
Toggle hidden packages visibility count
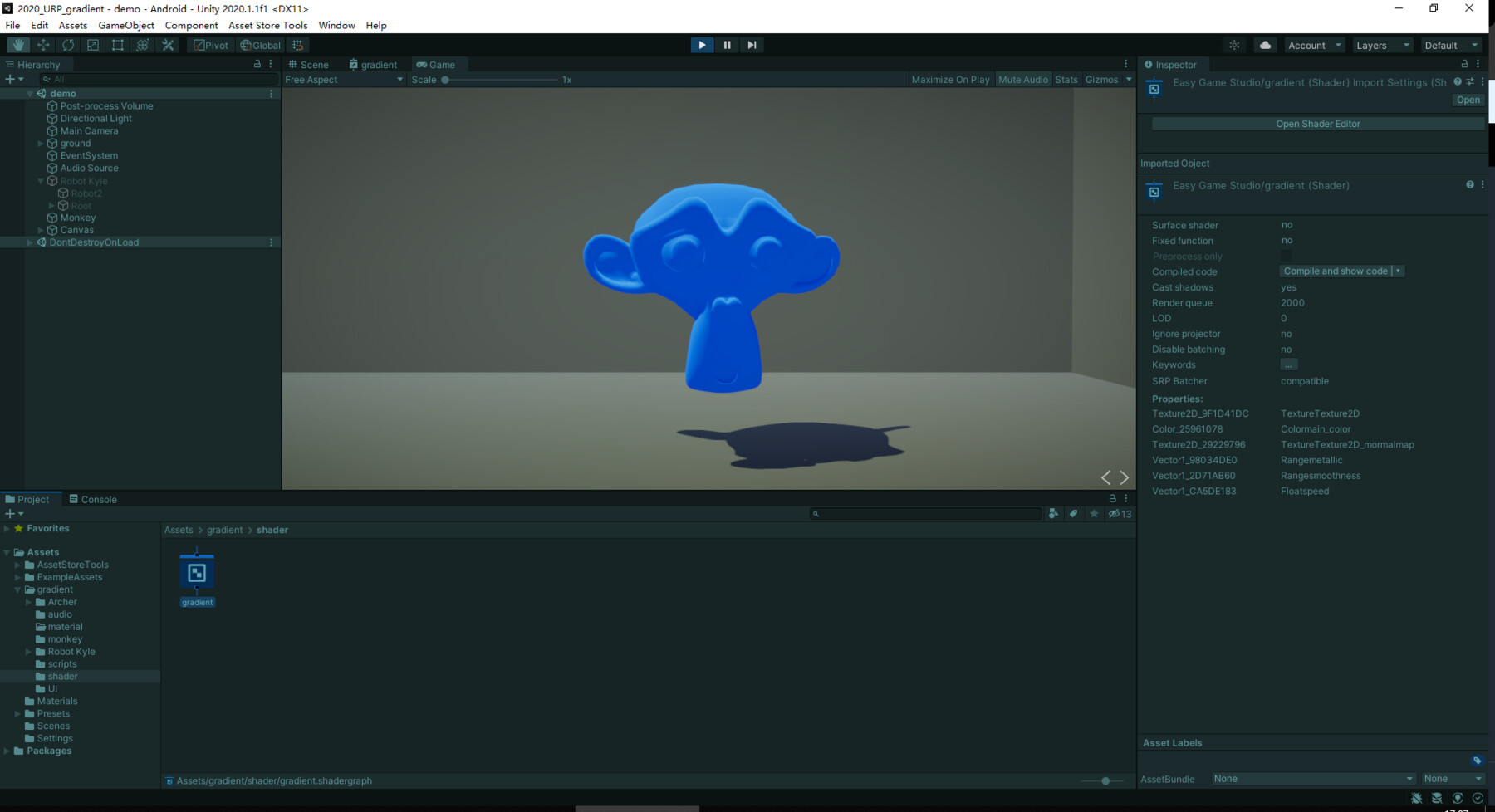pyautogui.click(x=1120, y=514)
